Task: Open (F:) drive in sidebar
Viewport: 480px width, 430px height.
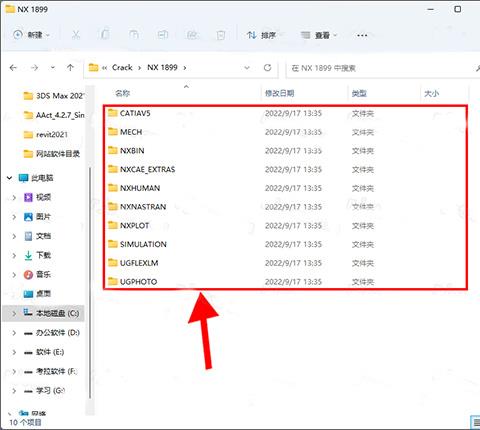Action: tap(50, 371)
